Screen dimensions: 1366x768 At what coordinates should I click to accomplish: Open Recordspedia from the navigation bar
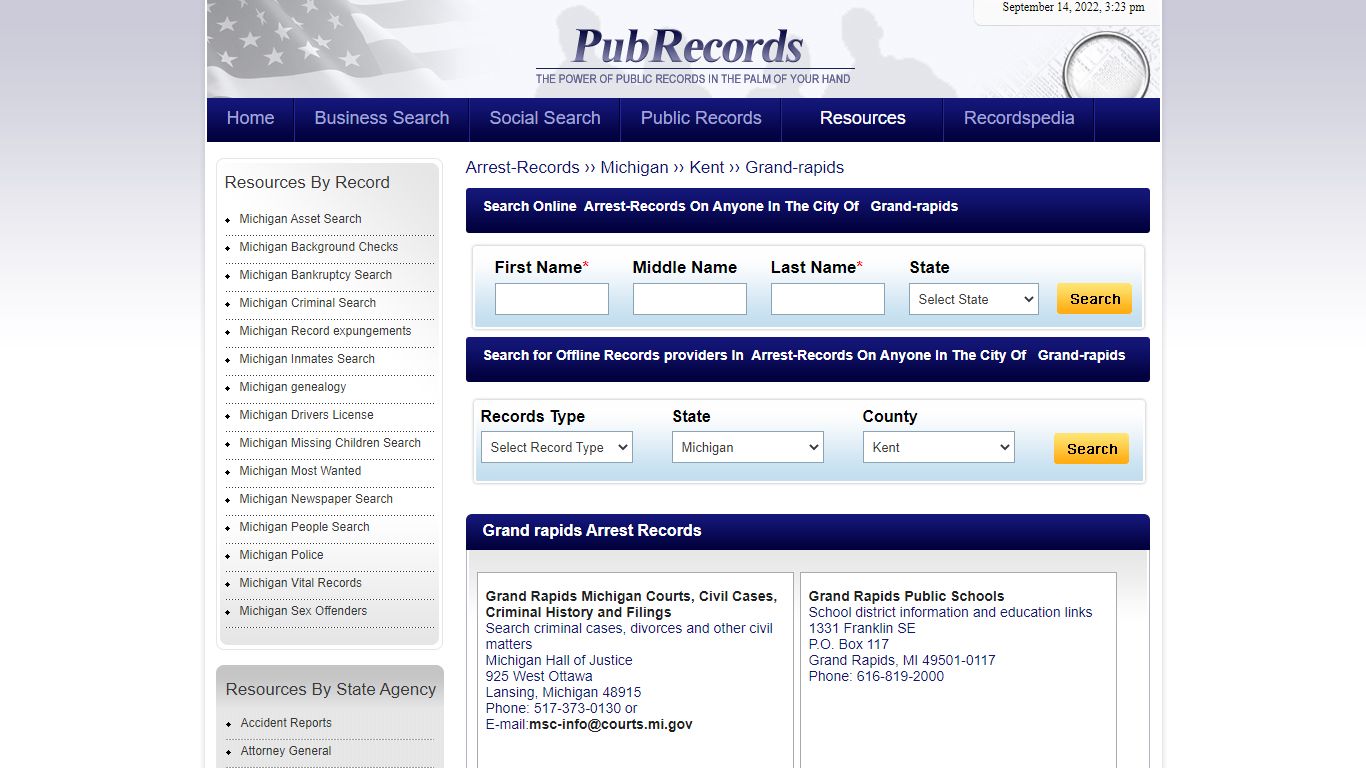1019,118
